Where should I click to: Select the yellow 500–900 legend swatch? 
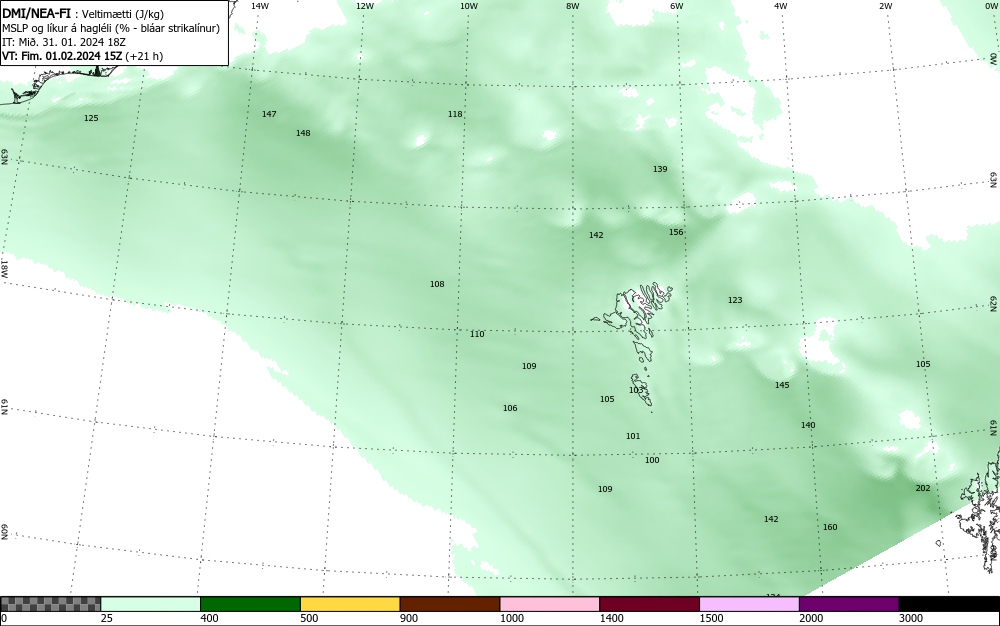[350, 604]
